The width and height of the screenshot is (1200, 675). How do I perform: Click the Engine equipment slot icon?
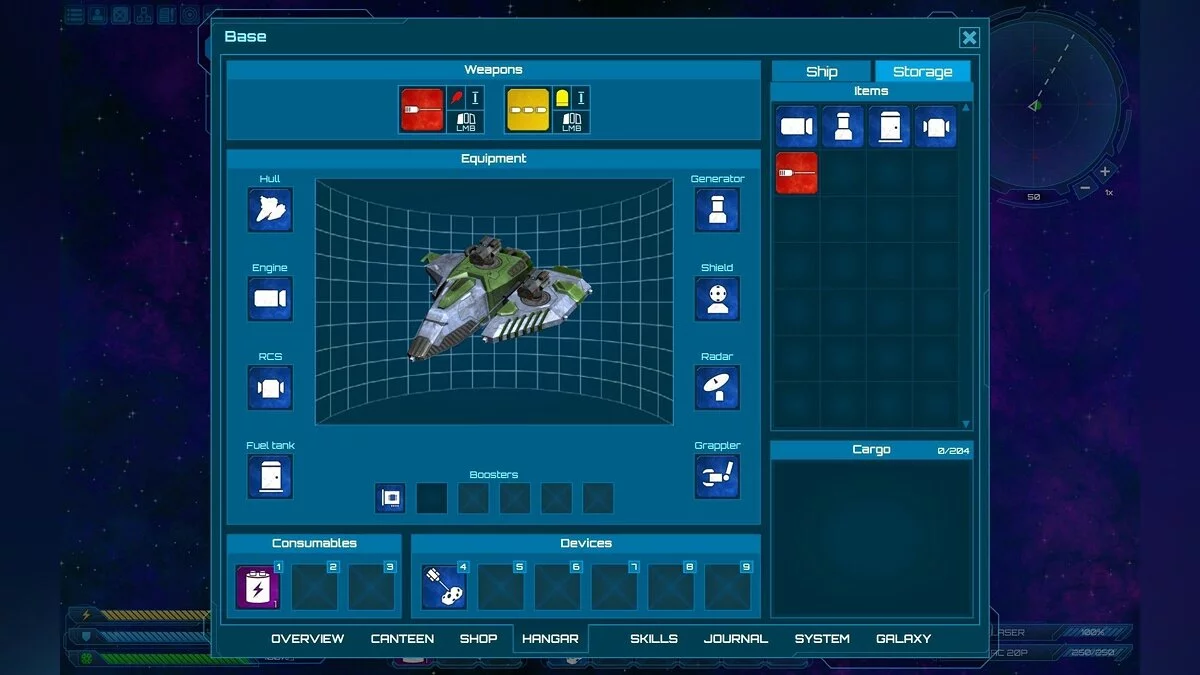click(270, 299)
